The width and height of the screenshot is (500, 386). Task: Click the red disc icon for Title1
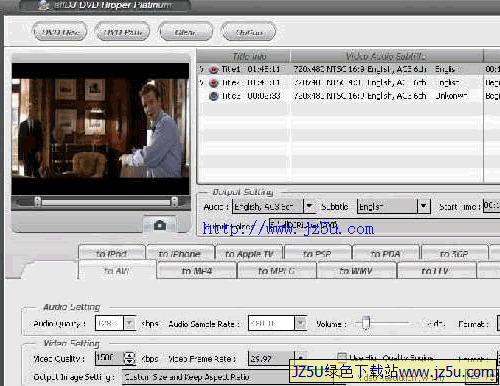click(213, 69)
